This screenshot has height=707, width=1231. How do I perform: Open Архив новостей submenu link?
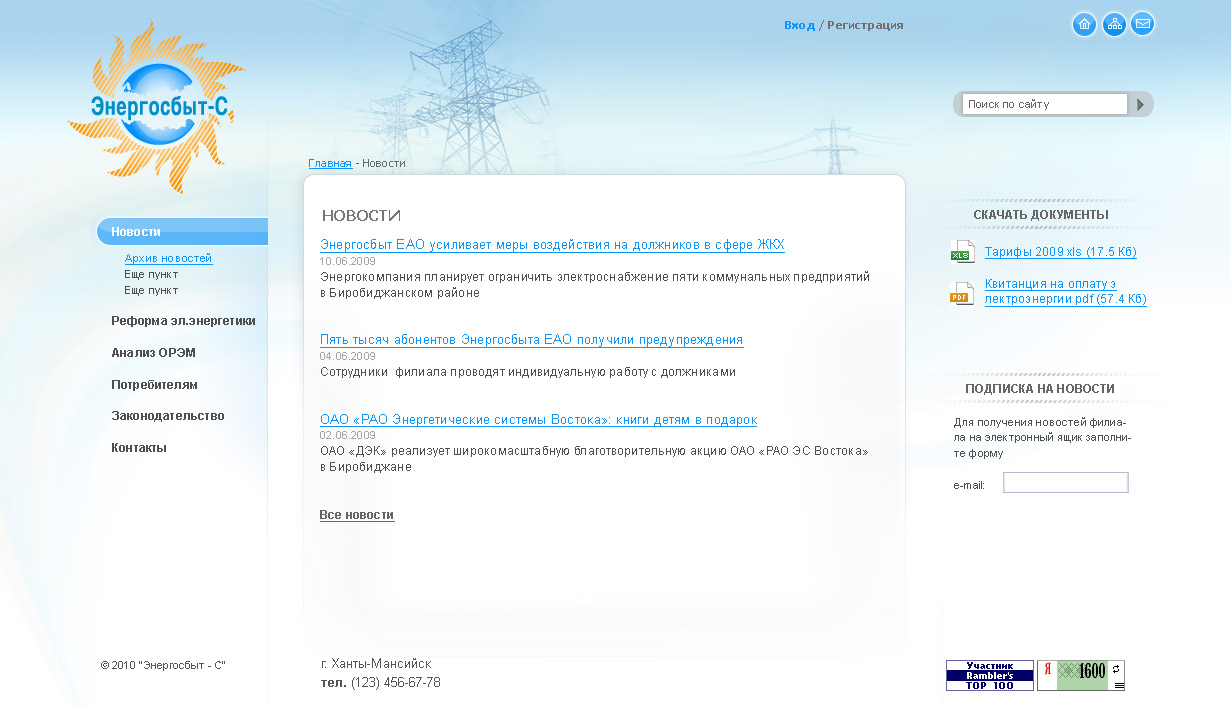pyautogui.click(x=168, y=258)
